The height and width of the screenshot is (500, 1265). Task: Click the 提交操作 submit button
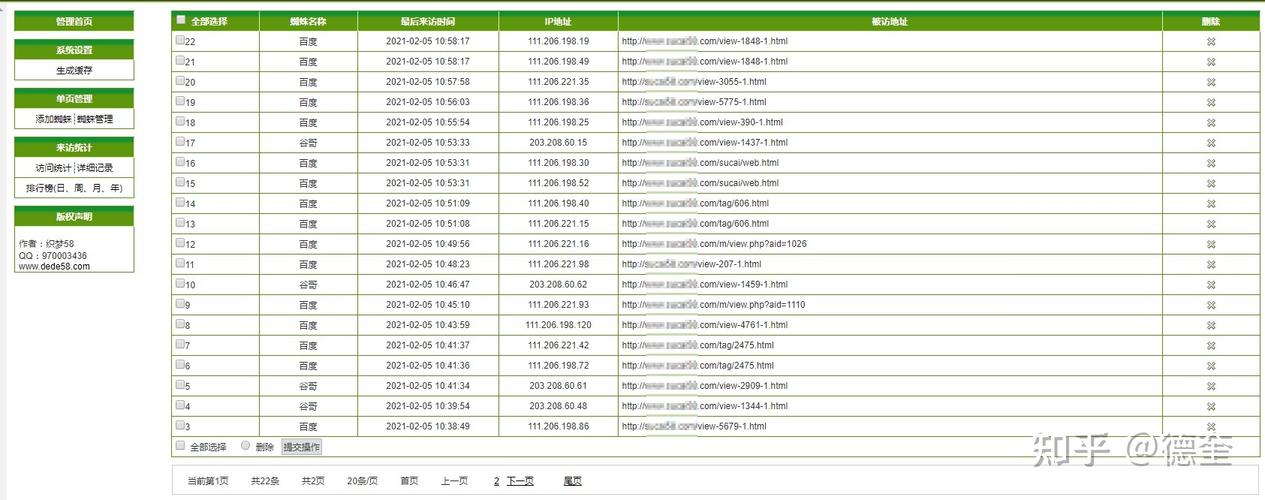(x=302, y=447)
